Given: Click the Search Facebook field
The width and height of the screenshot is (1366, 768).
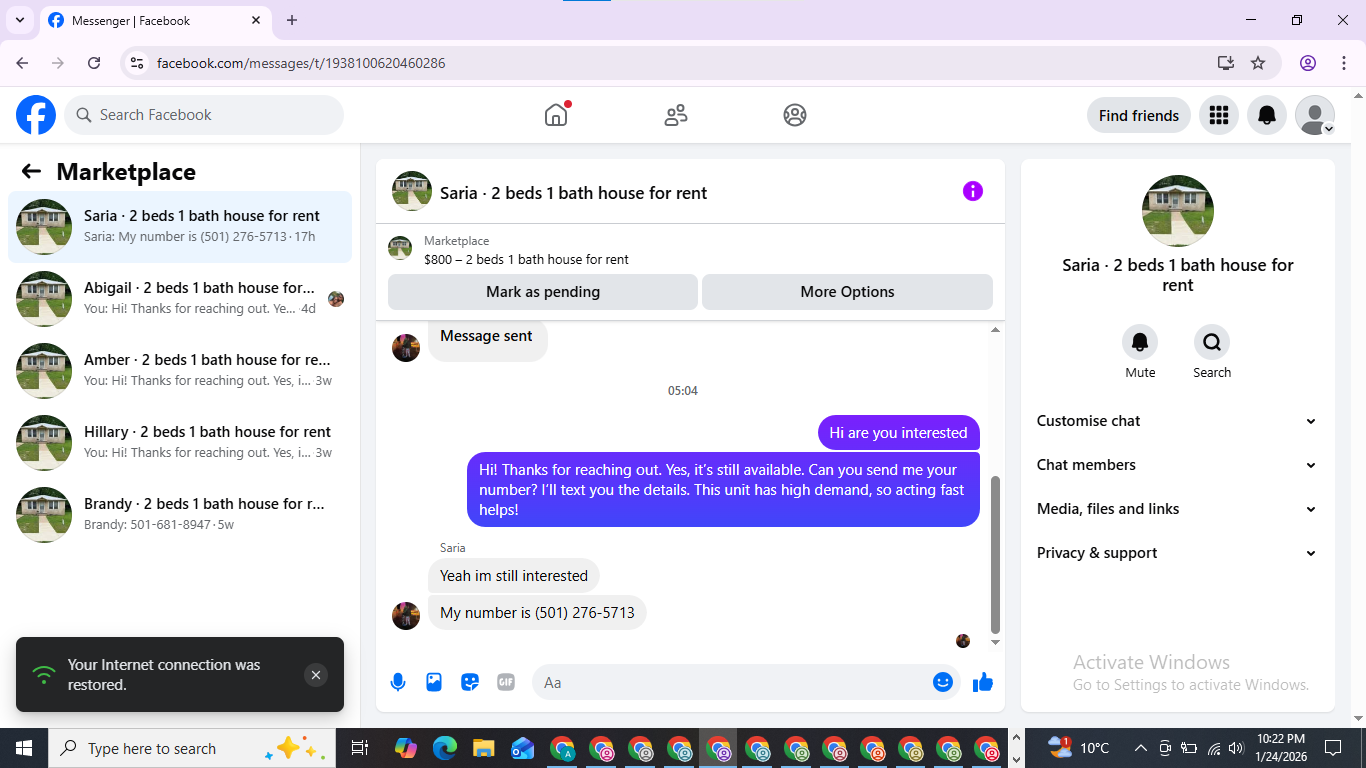Looking at the screenshot, I should pos(204,115).
